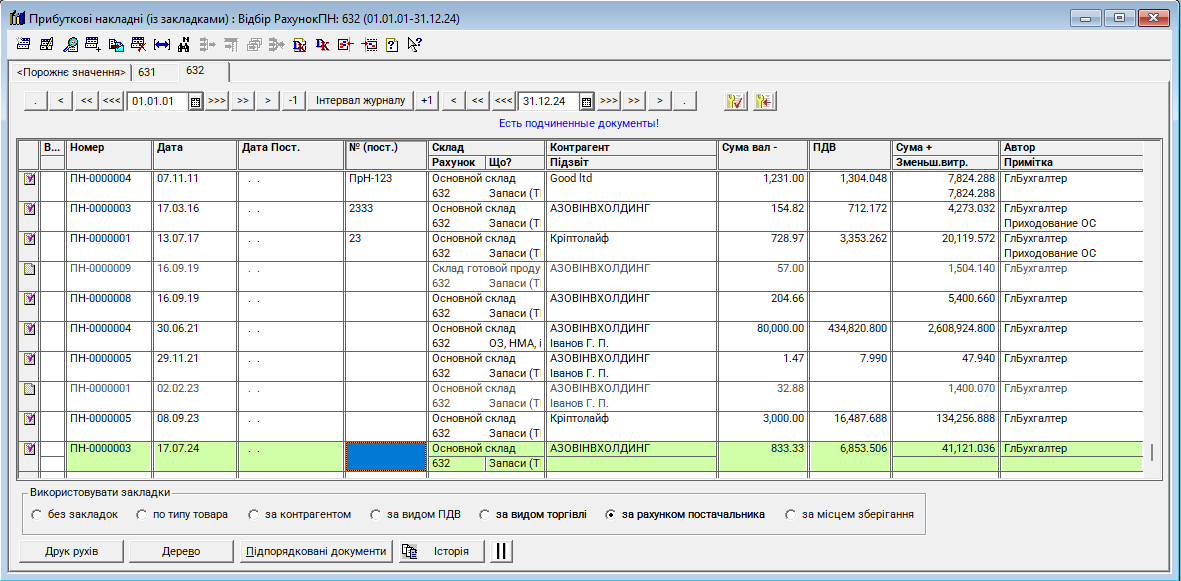Click the context help cursor icon

(x=414, y=44)
